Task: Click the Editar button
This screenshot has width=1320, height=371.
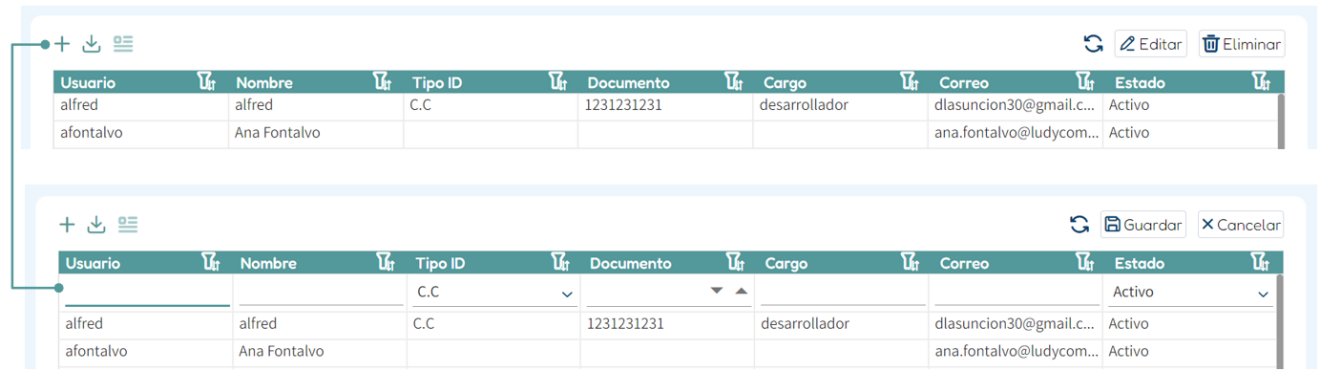Action: 1150,44
